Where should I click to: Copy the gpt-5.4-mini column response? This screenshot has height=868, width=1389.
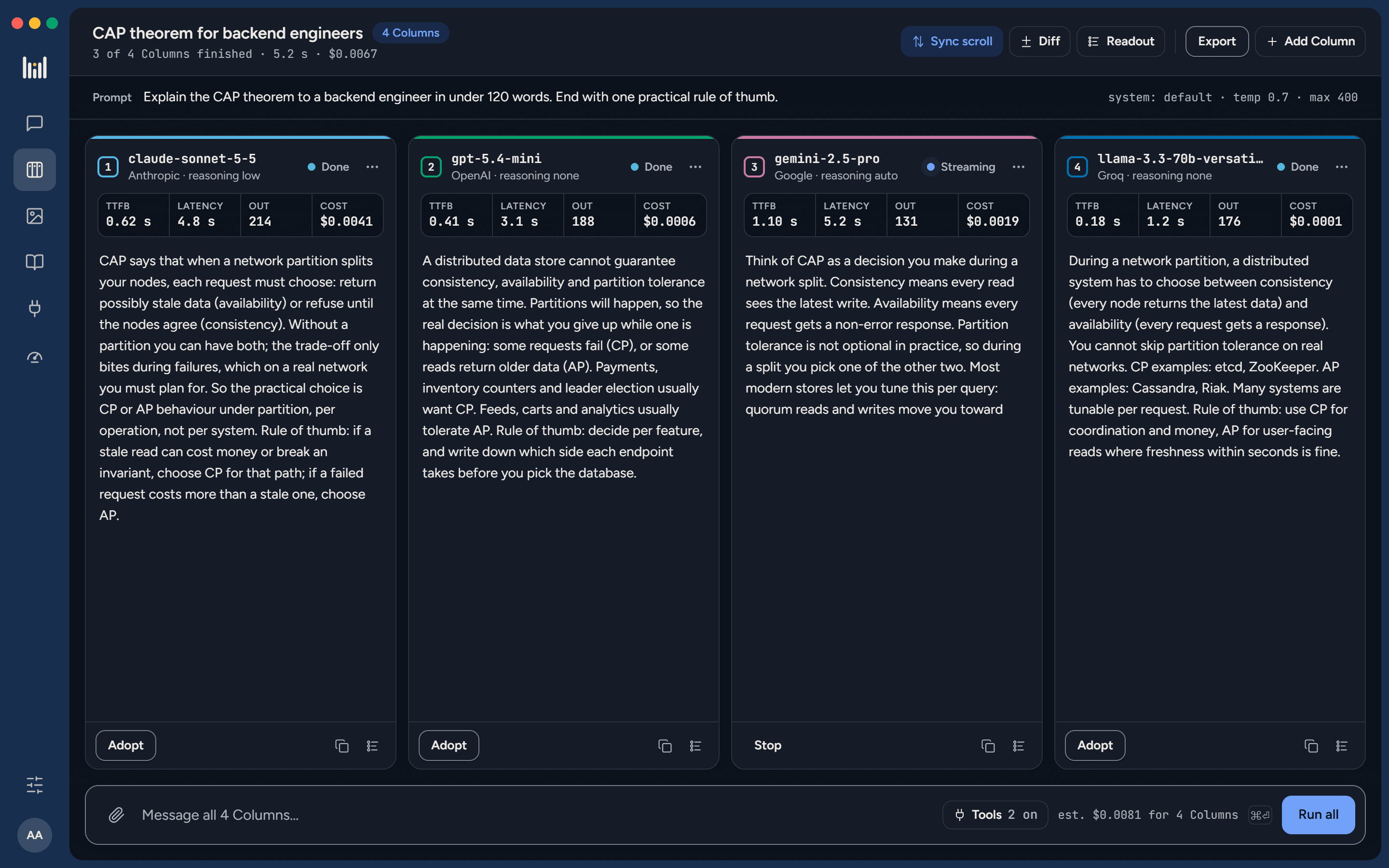pyautogui.click(x=665, y=746)
